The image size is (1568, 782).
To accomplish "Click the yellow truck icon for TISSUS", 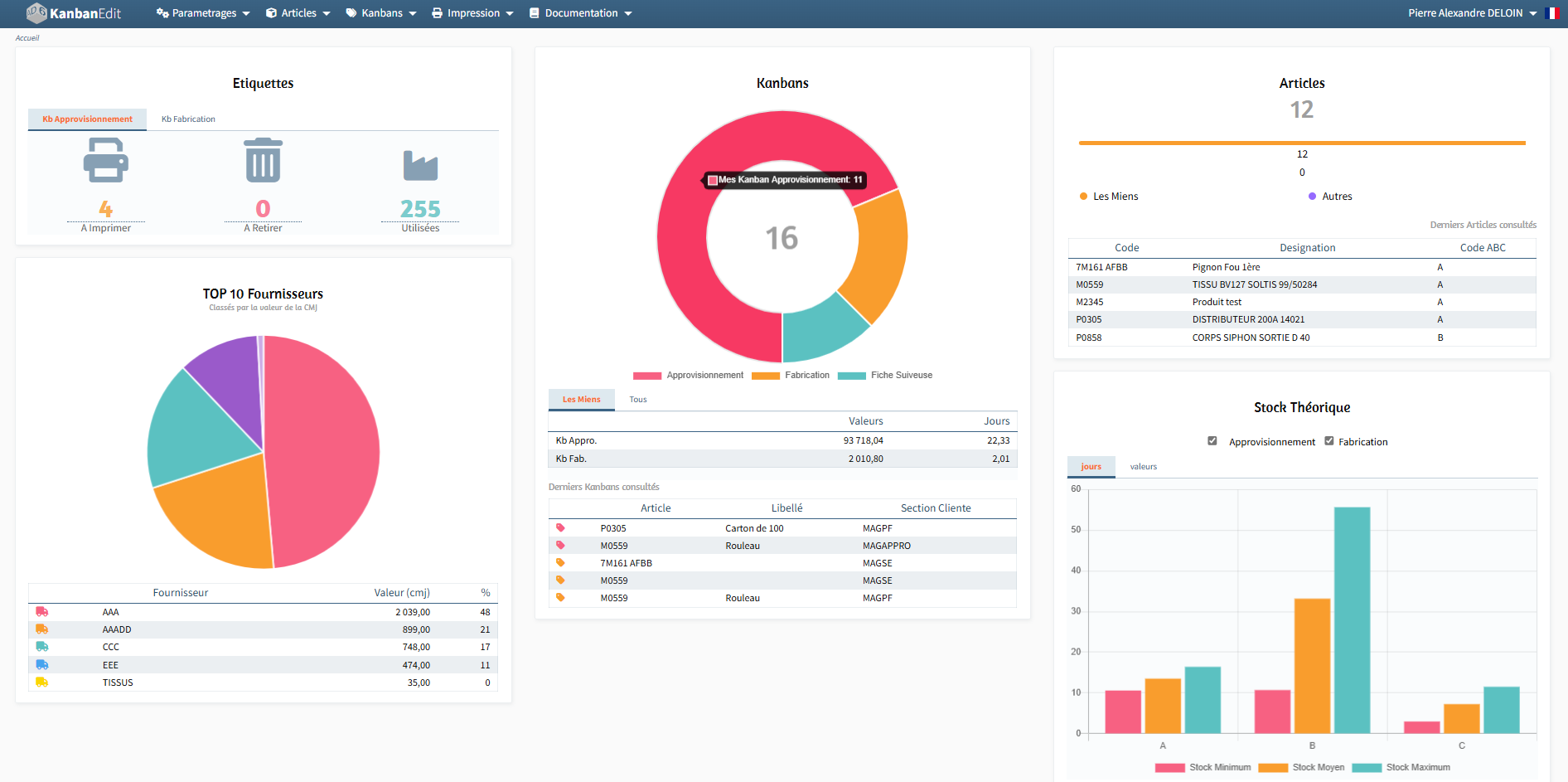I will pyautogui.click(x=42, y=682).
